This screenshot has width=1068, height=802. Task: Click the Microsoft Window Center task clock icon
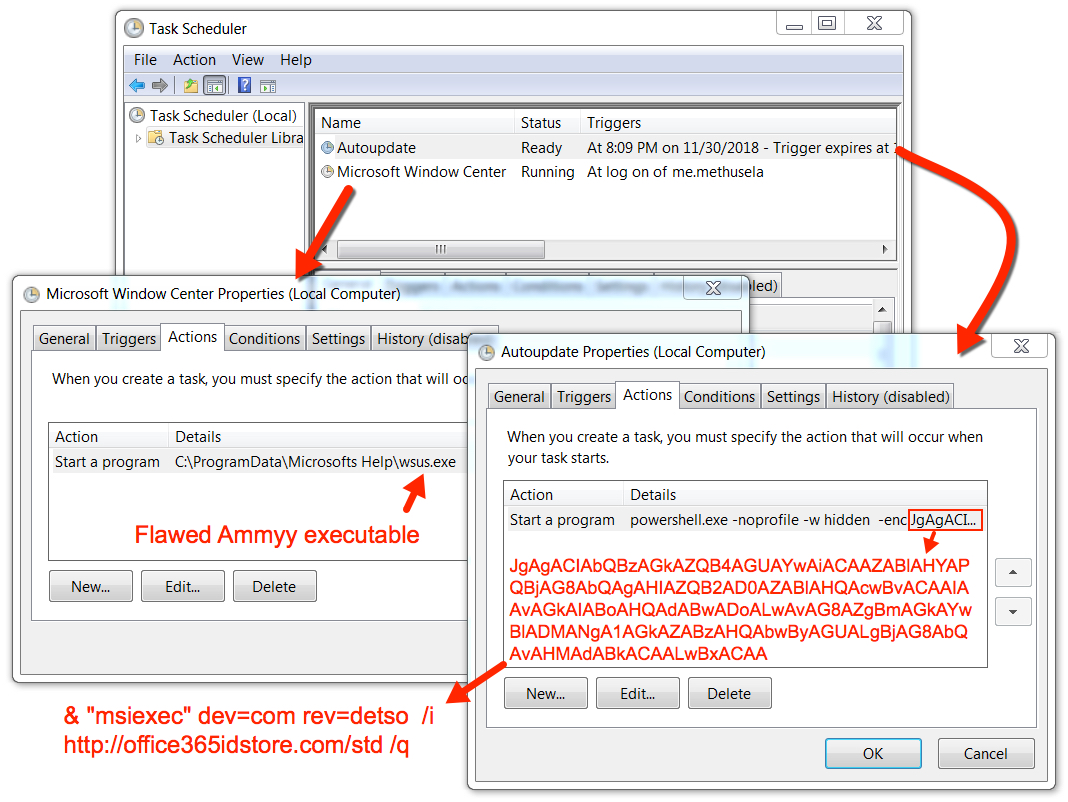328,171
